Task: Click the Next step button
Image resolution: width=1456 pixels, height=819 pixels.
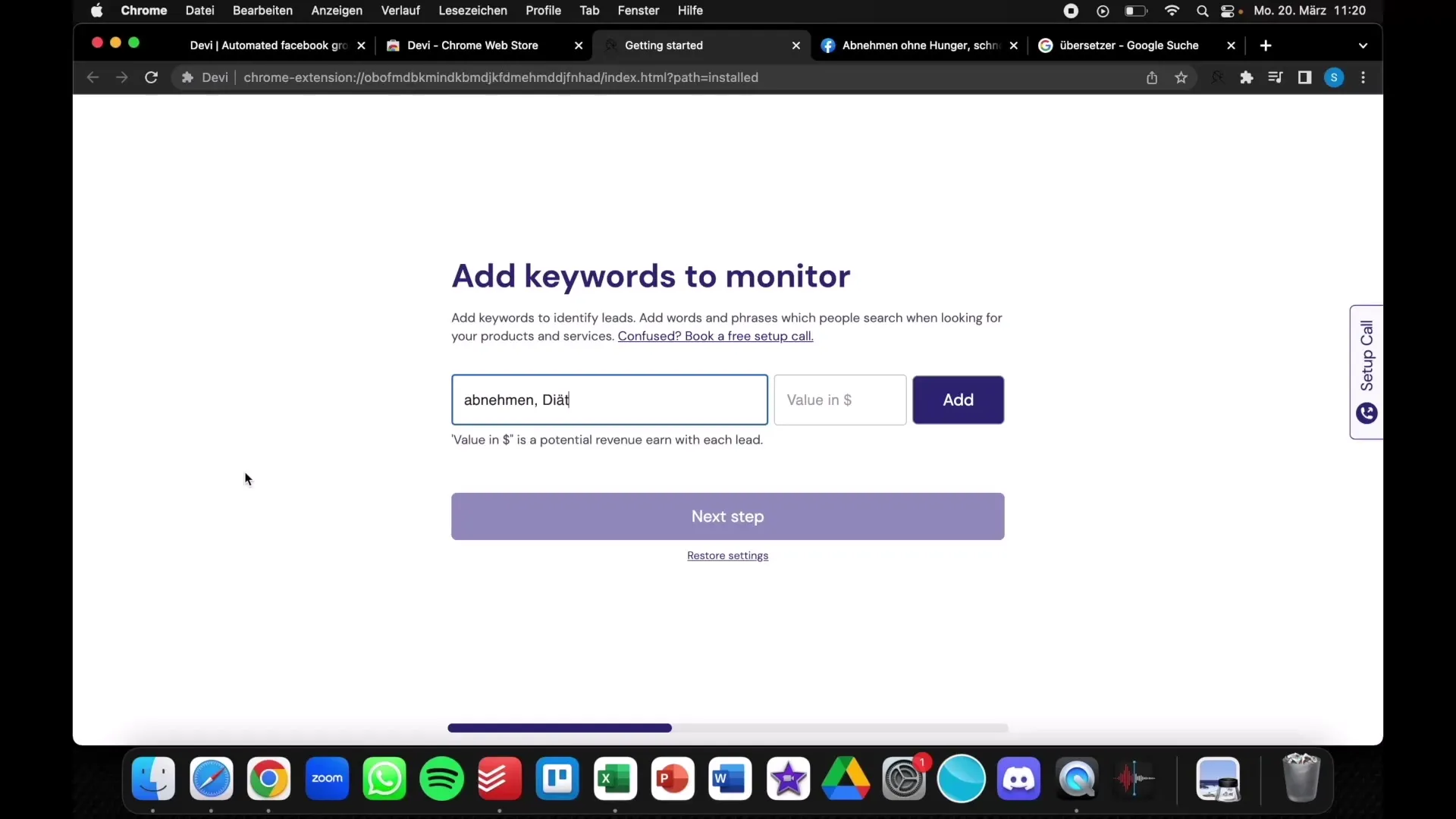Action: [x=727, y=516]
